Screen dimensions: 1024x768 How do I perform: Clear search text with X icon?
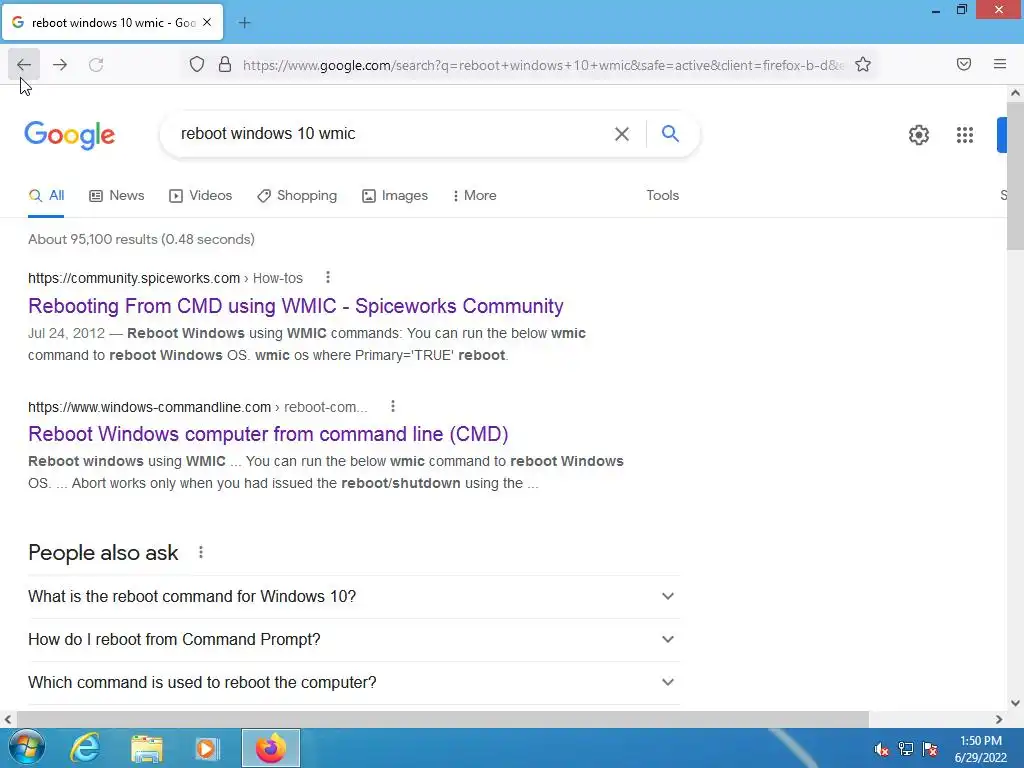[x=622, y=134]
